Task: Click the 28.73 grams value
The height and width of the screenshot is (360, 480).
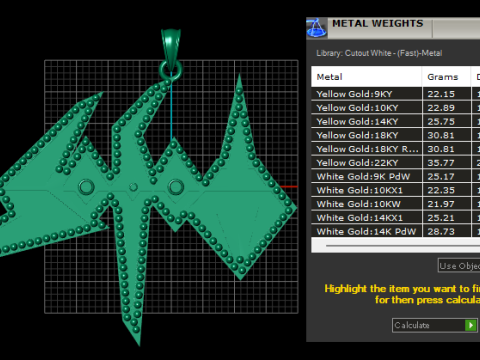Action: [441, 231]
